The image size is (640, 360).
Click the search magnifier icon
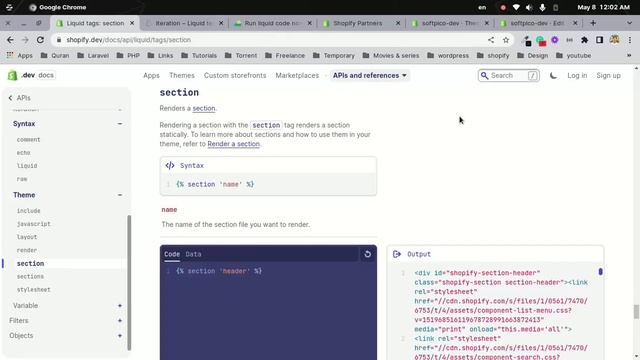[484, 76]
